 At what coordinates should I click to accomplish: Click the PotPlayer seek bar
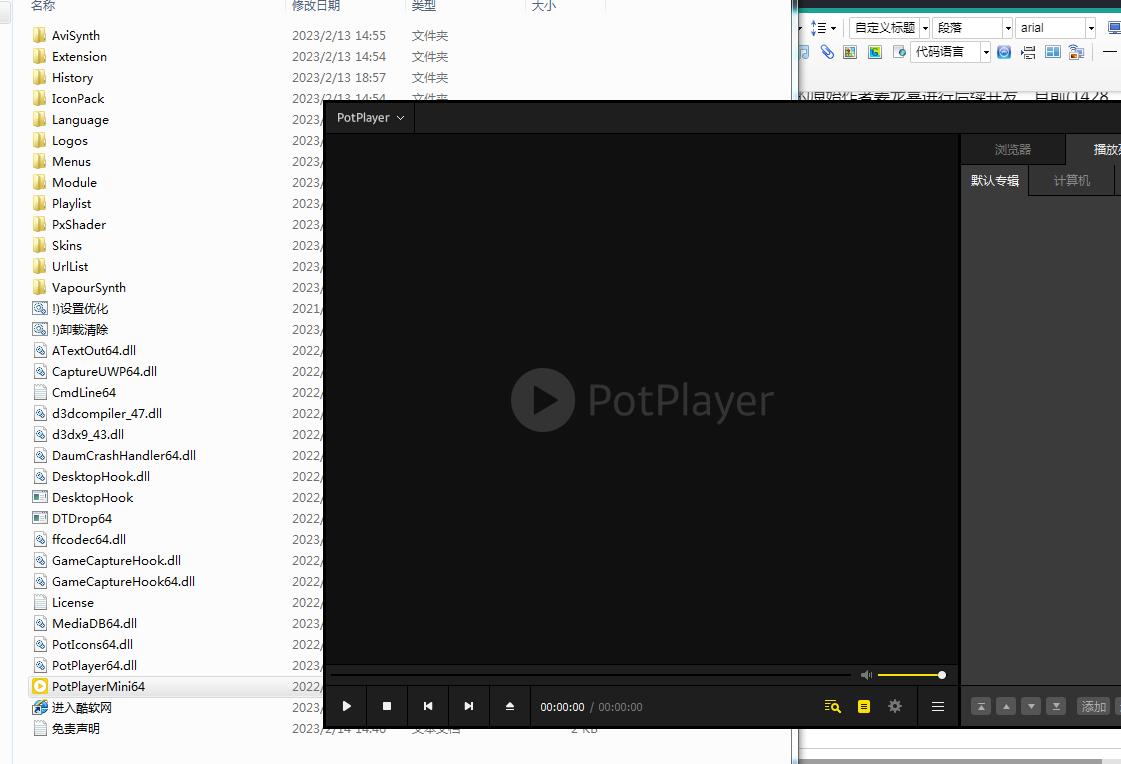[591, 675]
